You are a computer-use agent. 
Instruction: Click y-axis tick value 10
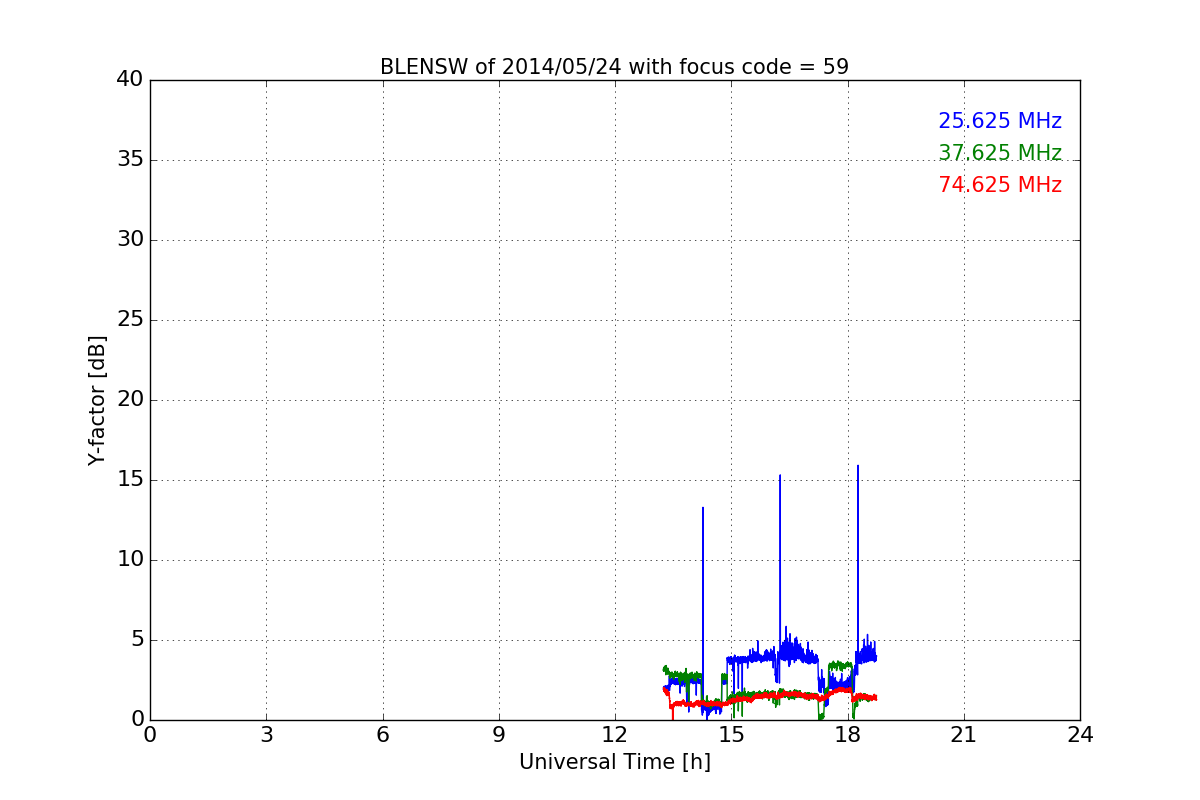(x=130, y=560)
